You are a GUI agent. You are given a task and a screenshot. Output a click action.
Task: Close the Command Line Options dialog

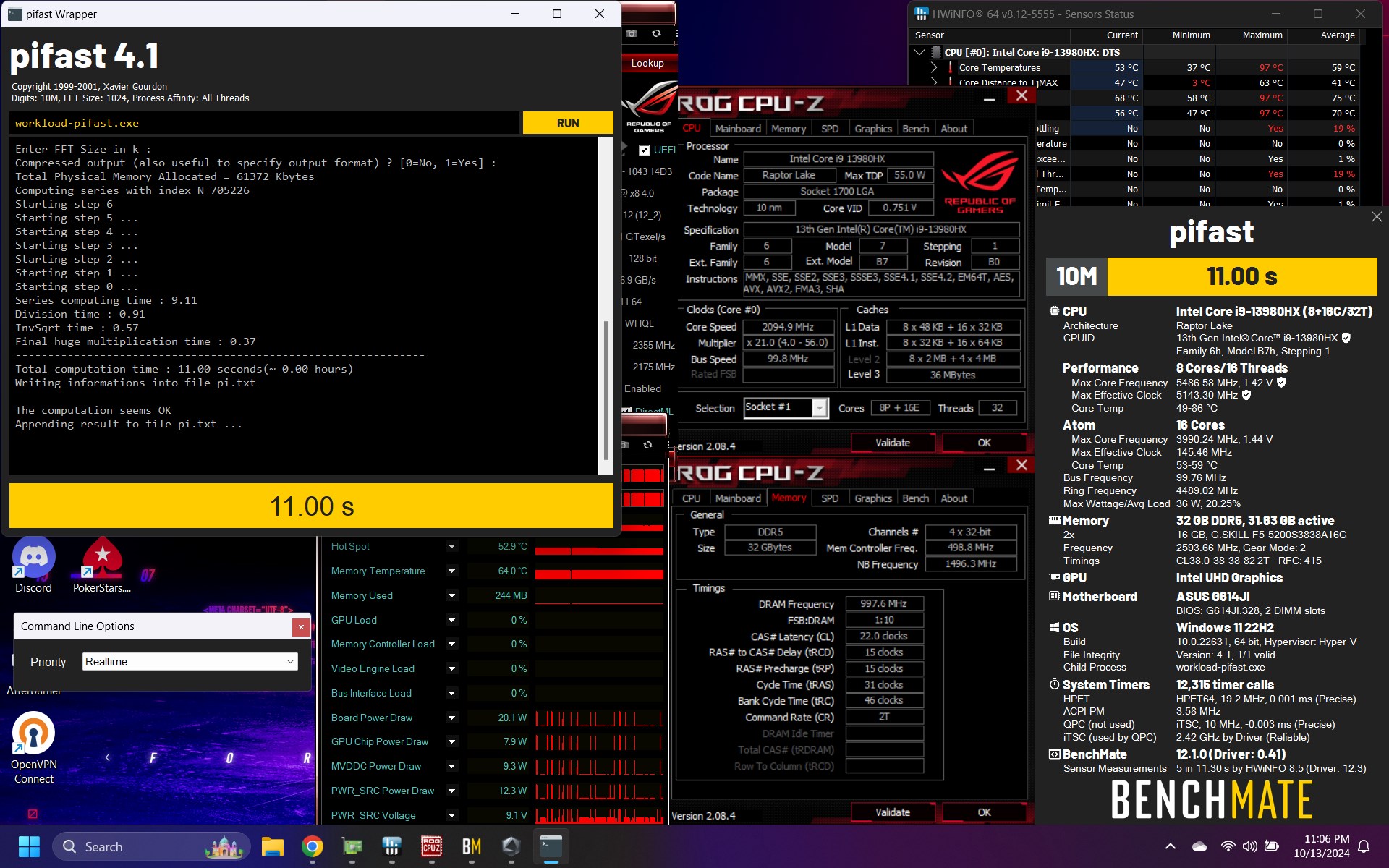pyautogui.click(x=301, y=626)
